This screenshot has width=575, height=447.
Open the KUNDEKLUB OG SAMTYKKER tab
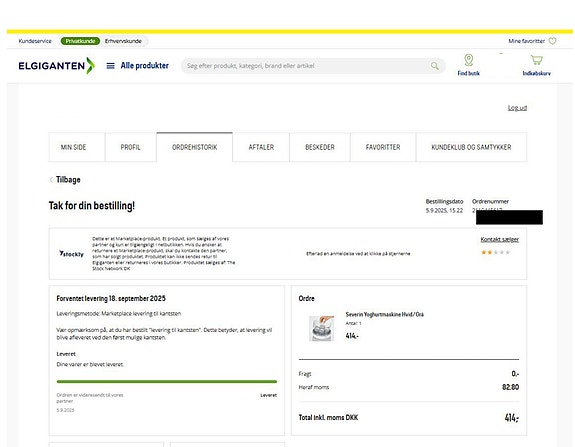pos(471,147)
